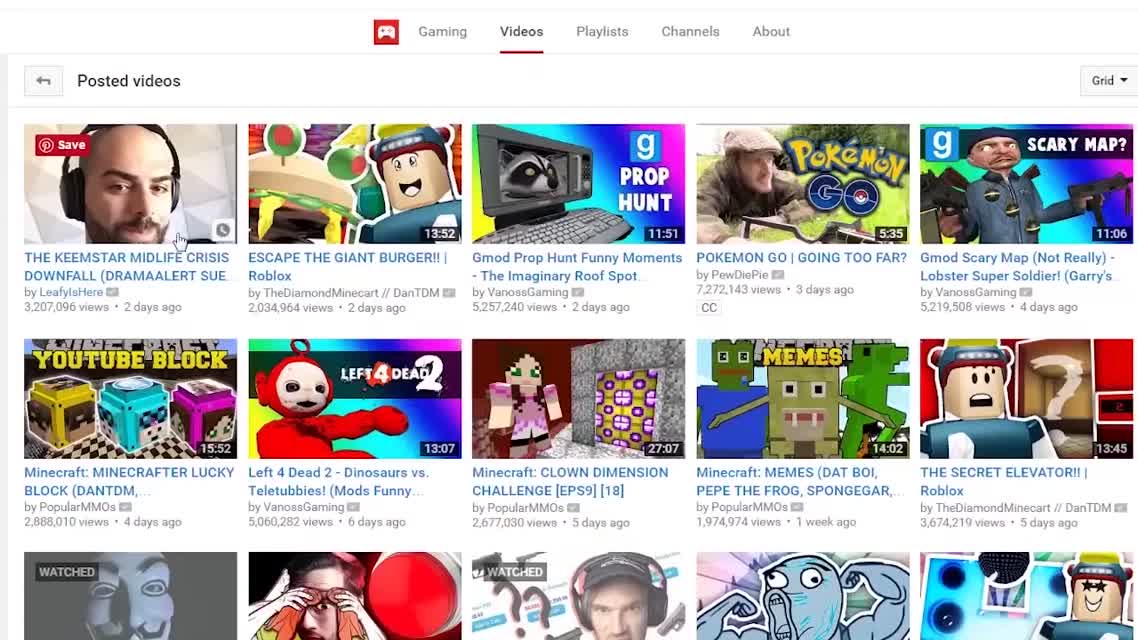Click verified badge beside PewDiePie channel name
Viewport: 1138px width, 640px height.
click(x=778, y=275)
